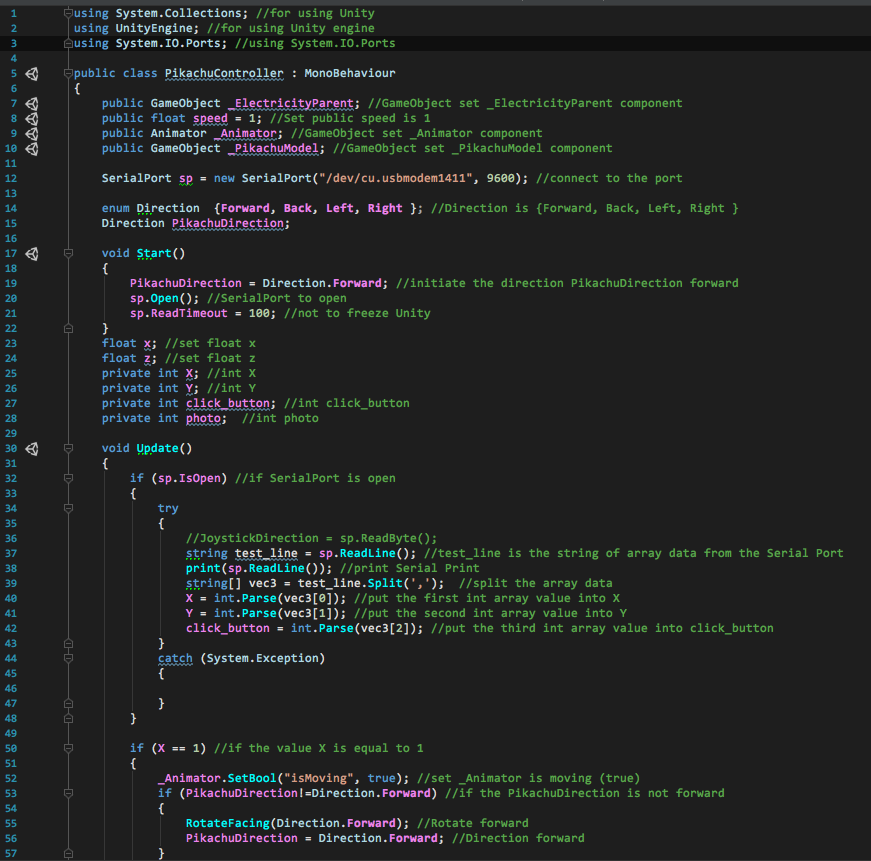Click Unity message icon beside Update method
The image size is (871, 861).
click(x=32, y=449)
